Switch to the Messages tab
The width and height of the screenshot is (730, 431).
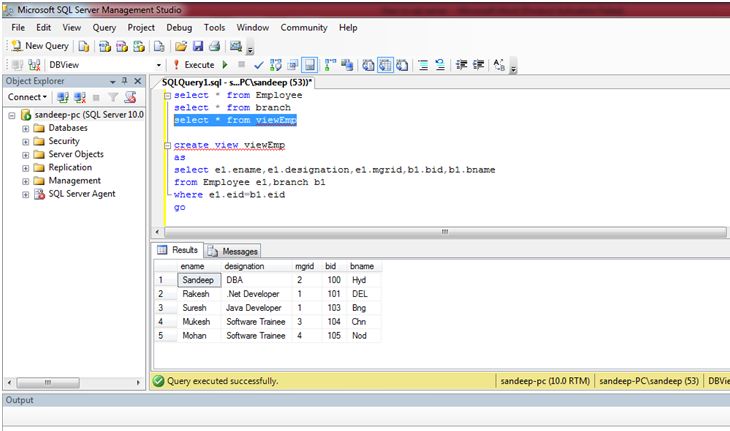[233, 251]
